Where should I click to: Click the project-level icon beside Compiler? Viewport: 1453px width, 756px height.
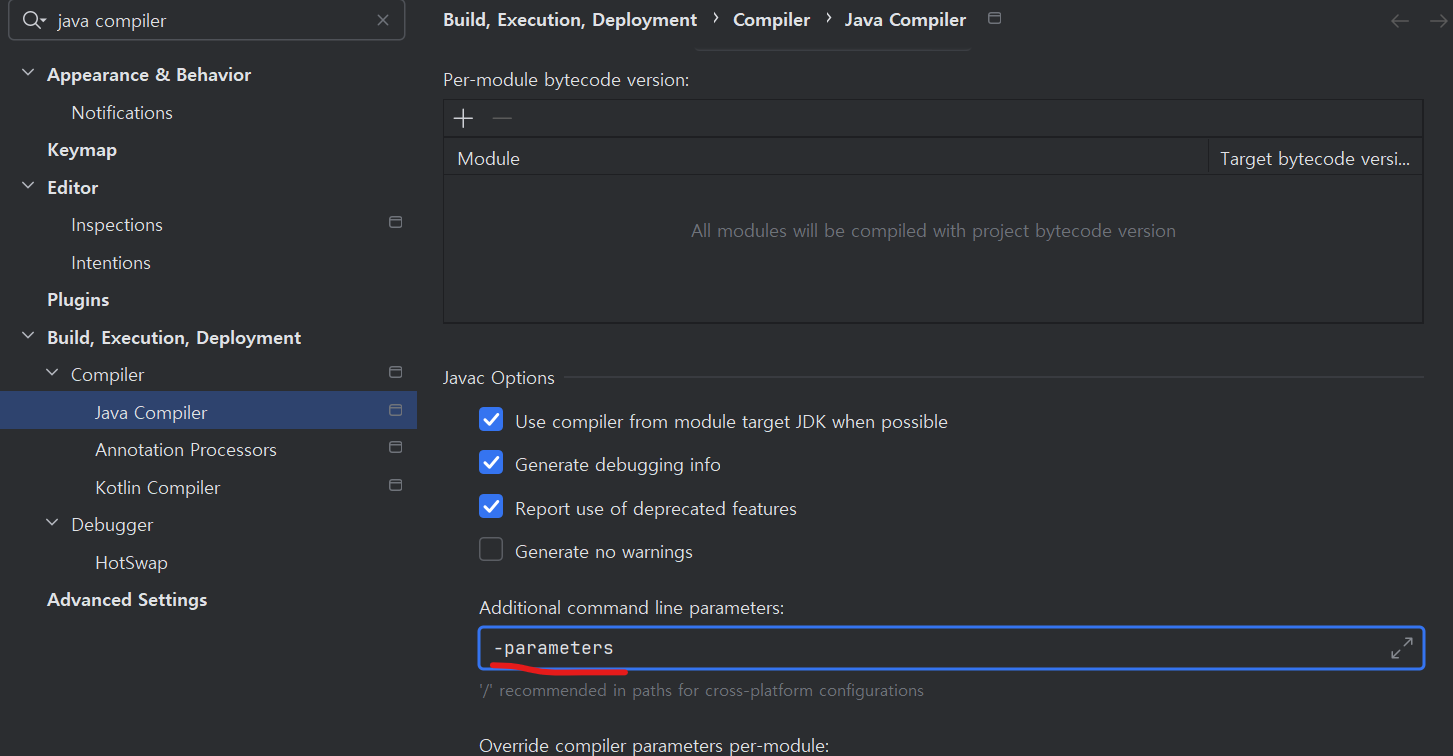395,372
